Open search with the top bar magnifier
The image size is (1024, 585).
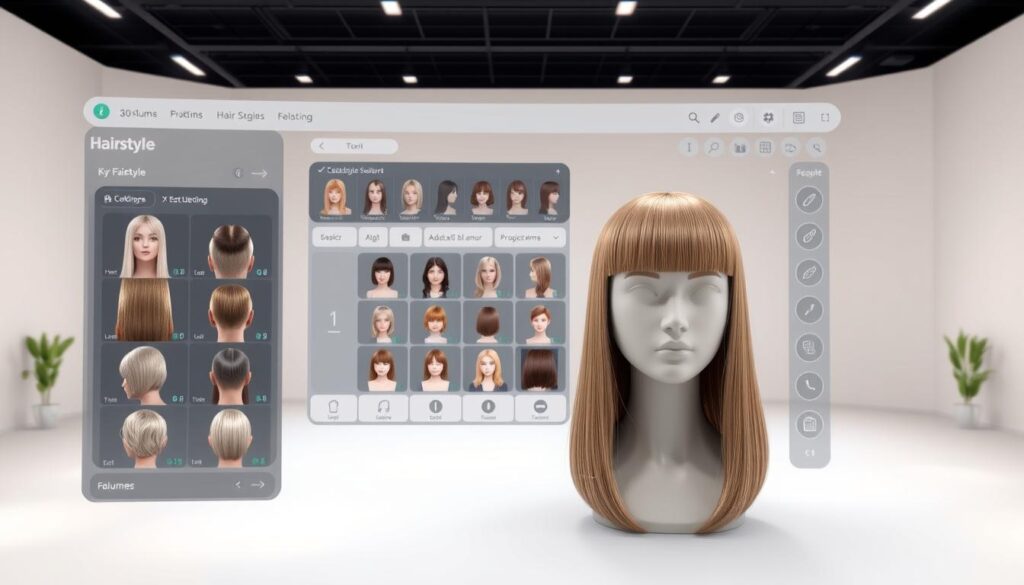pyautogui.click(x=694, y=118)
